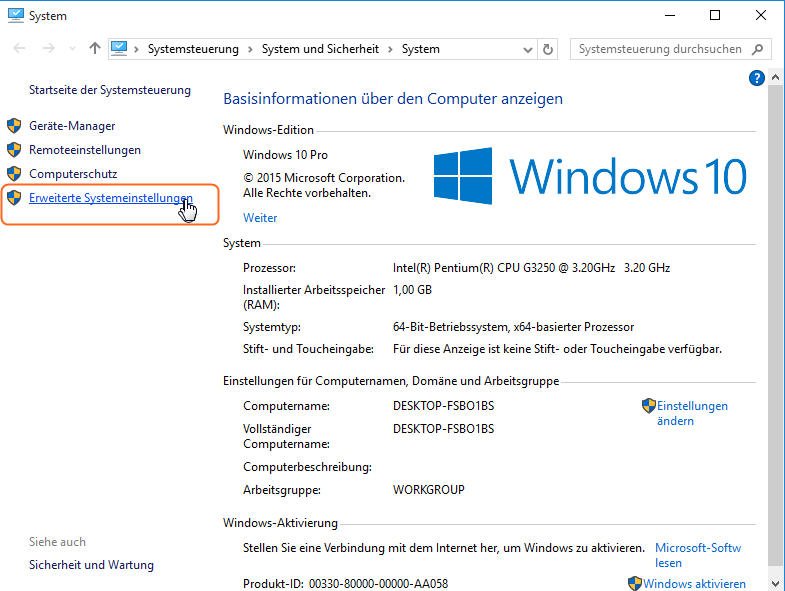Minimize the System window
This screenshot has height=591, width=785.
pyautogui.click(x=669, y=15)
